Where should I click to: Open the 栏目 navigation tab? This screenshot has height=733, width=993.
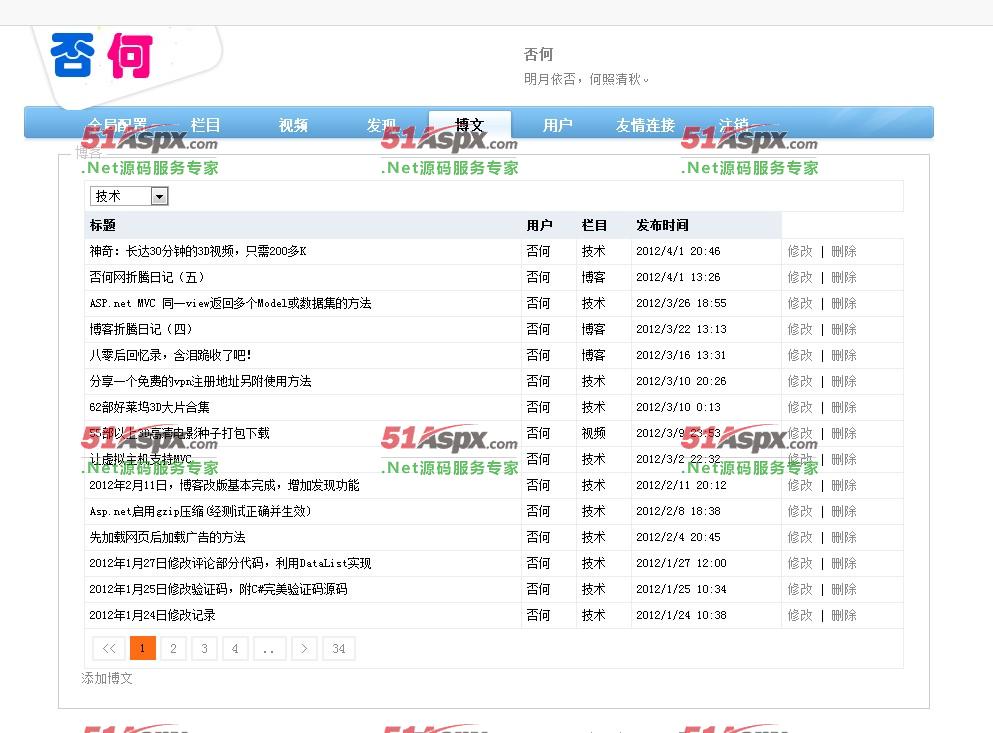click(x=205, y=125)
